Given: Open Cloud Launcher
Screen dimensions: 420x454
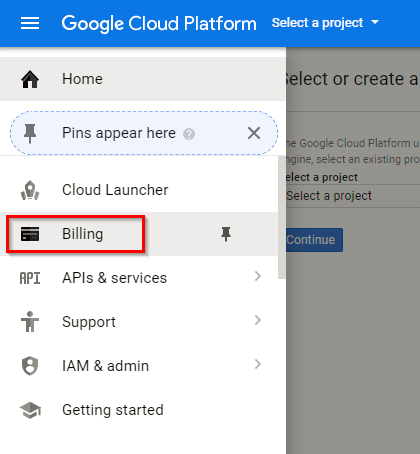Looking at the screenshot, I should pyautogui.click(x=139, y=190).
